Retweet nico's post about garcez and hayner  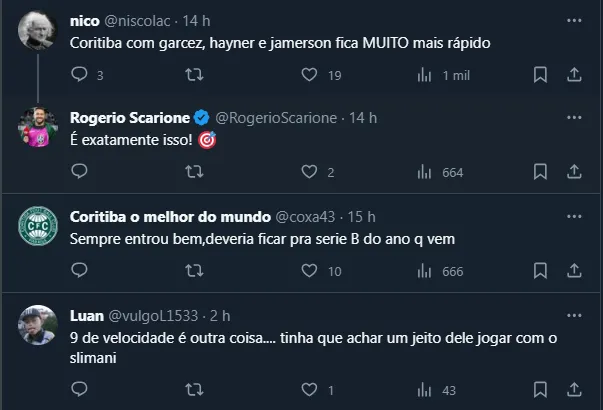click(196, 74)
